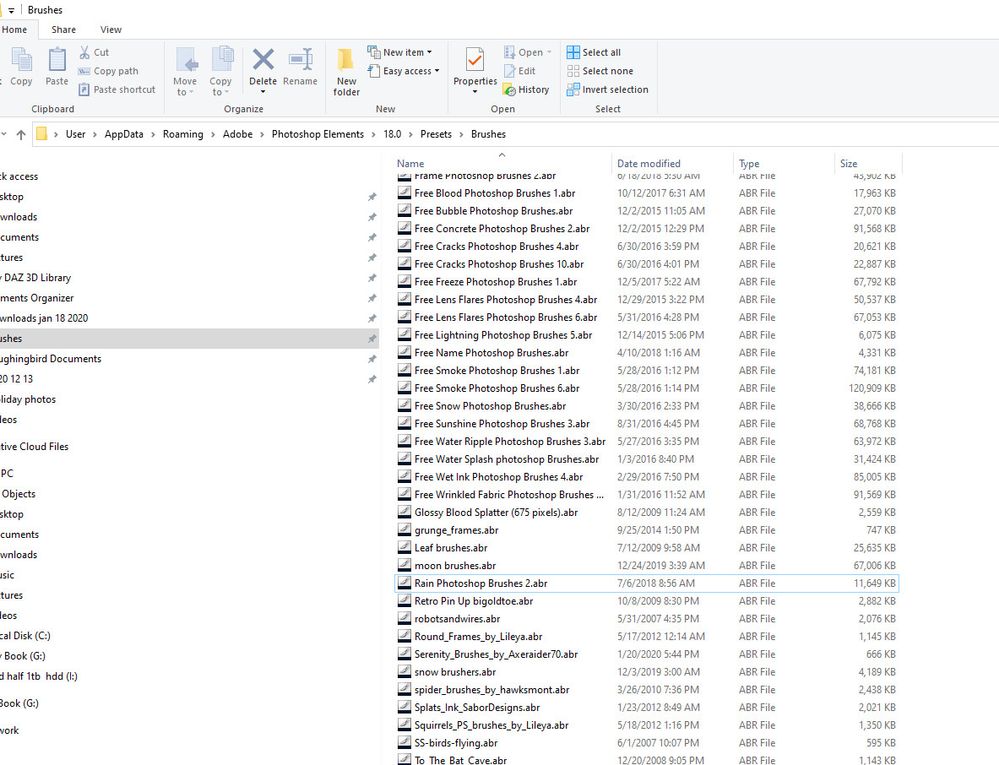
Task: Click the Copy path icon
Action: [84, 71]
